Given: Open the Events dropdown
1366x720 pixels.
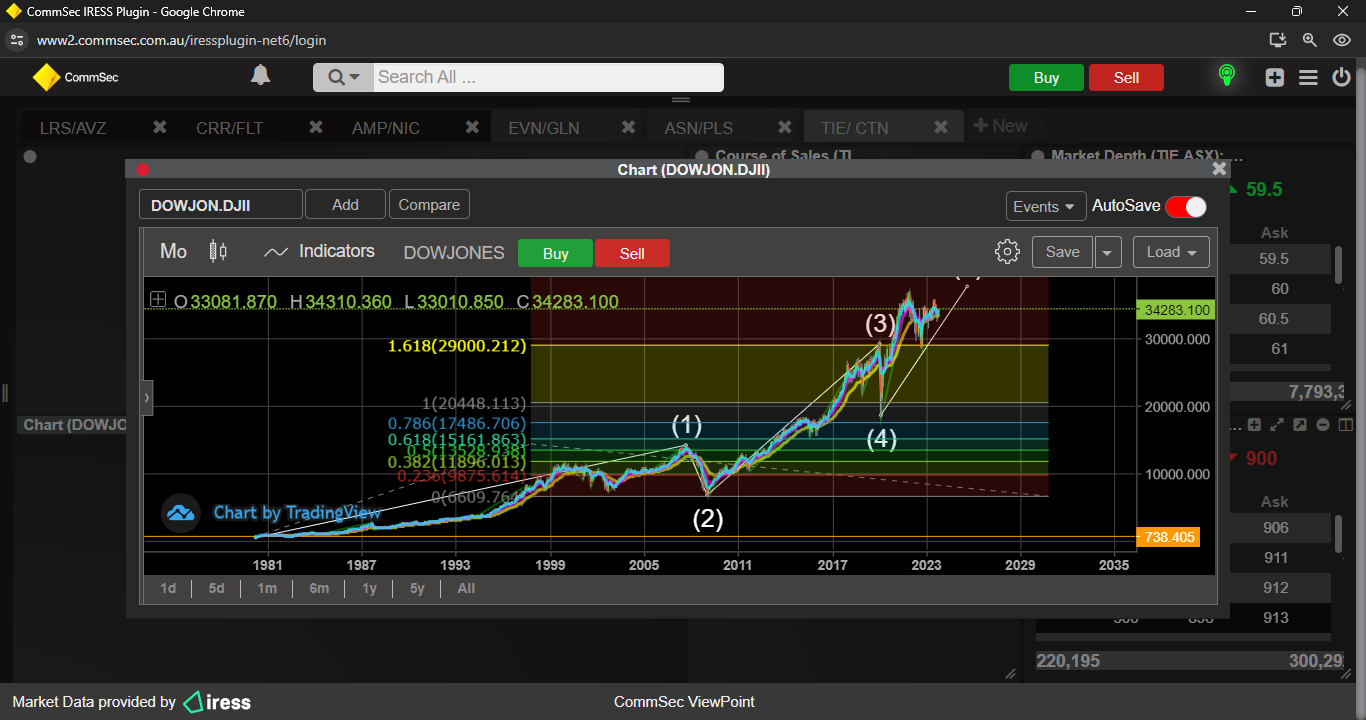Looking at the screenshot, I should [1046, 206].
